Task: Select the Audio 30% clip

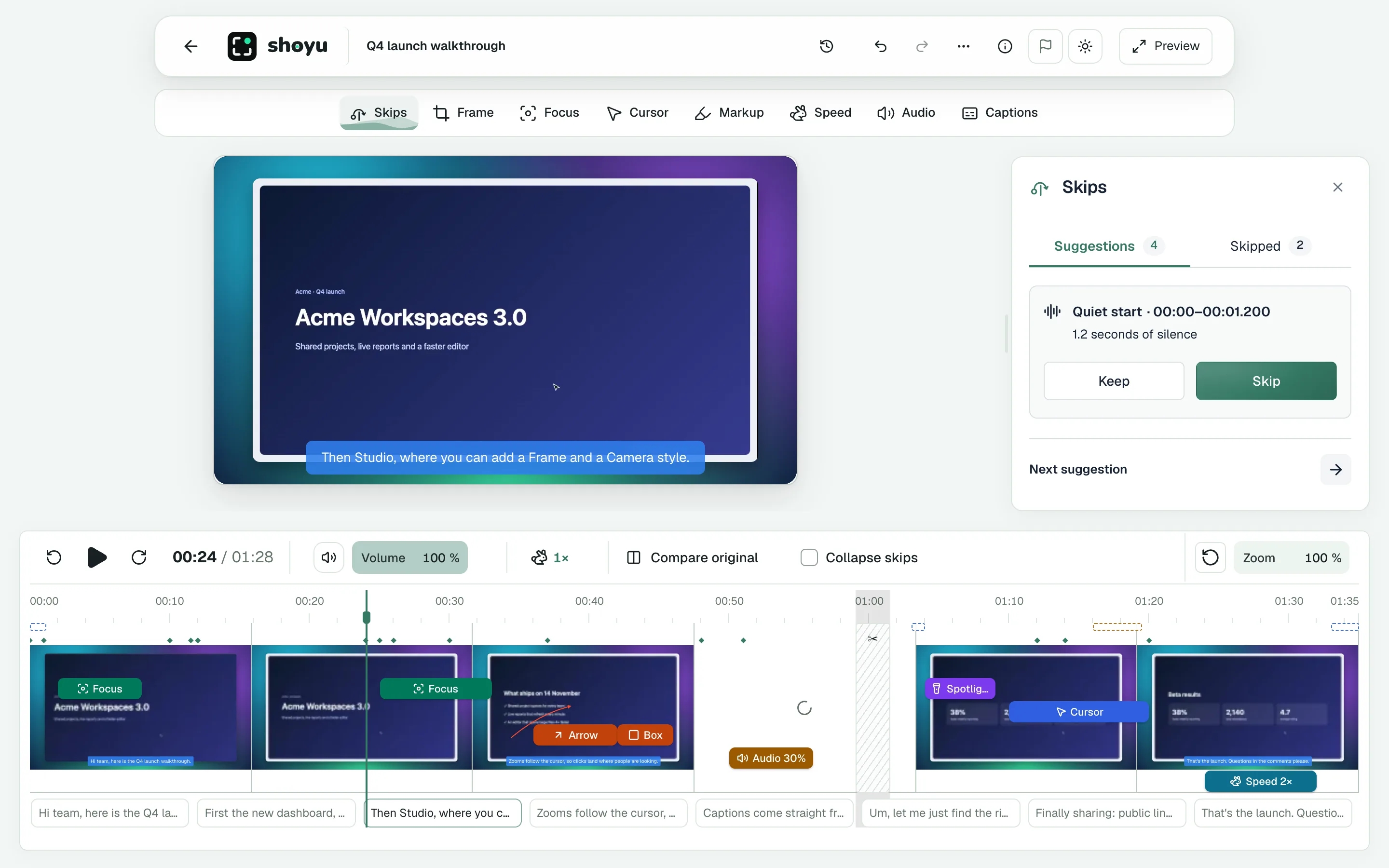Action: (x=771, y=759)
